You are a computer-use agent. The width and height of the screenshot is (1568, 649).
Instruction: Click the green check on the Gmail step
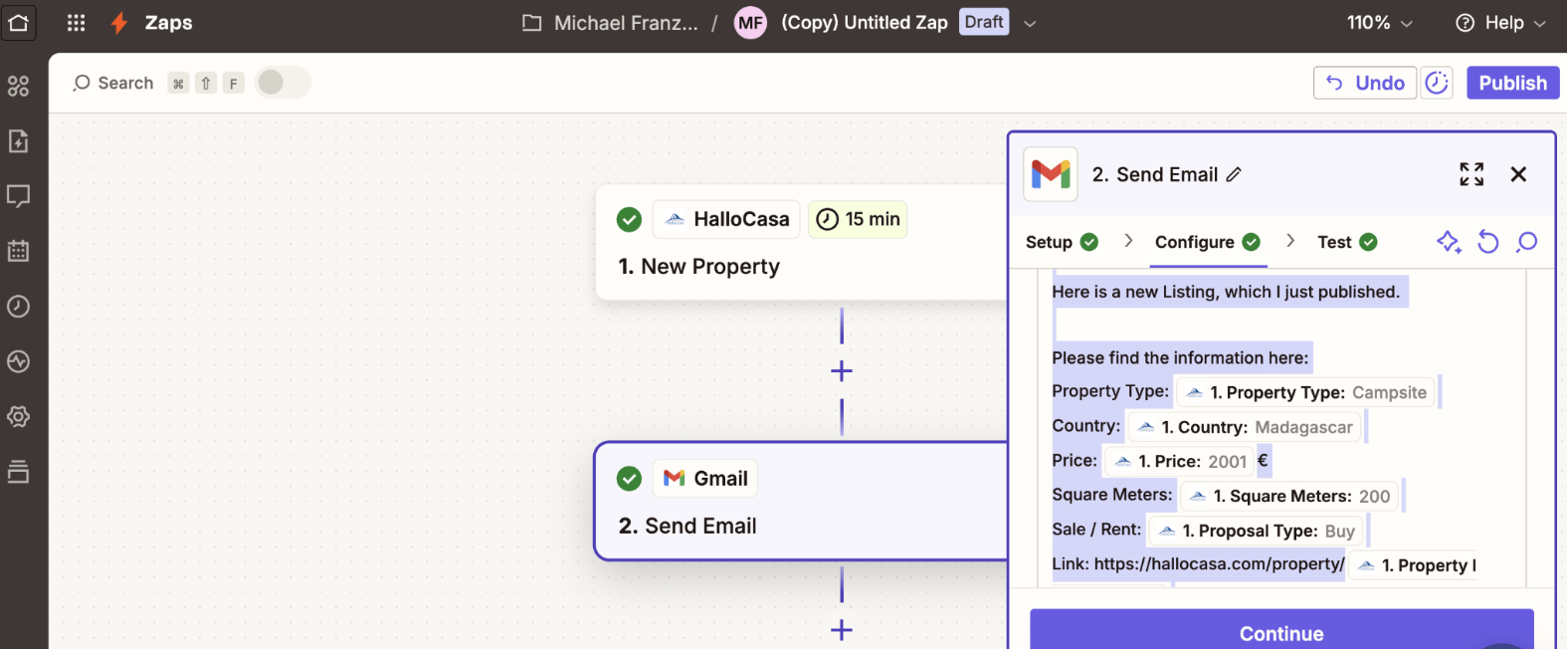pos(629,479)
